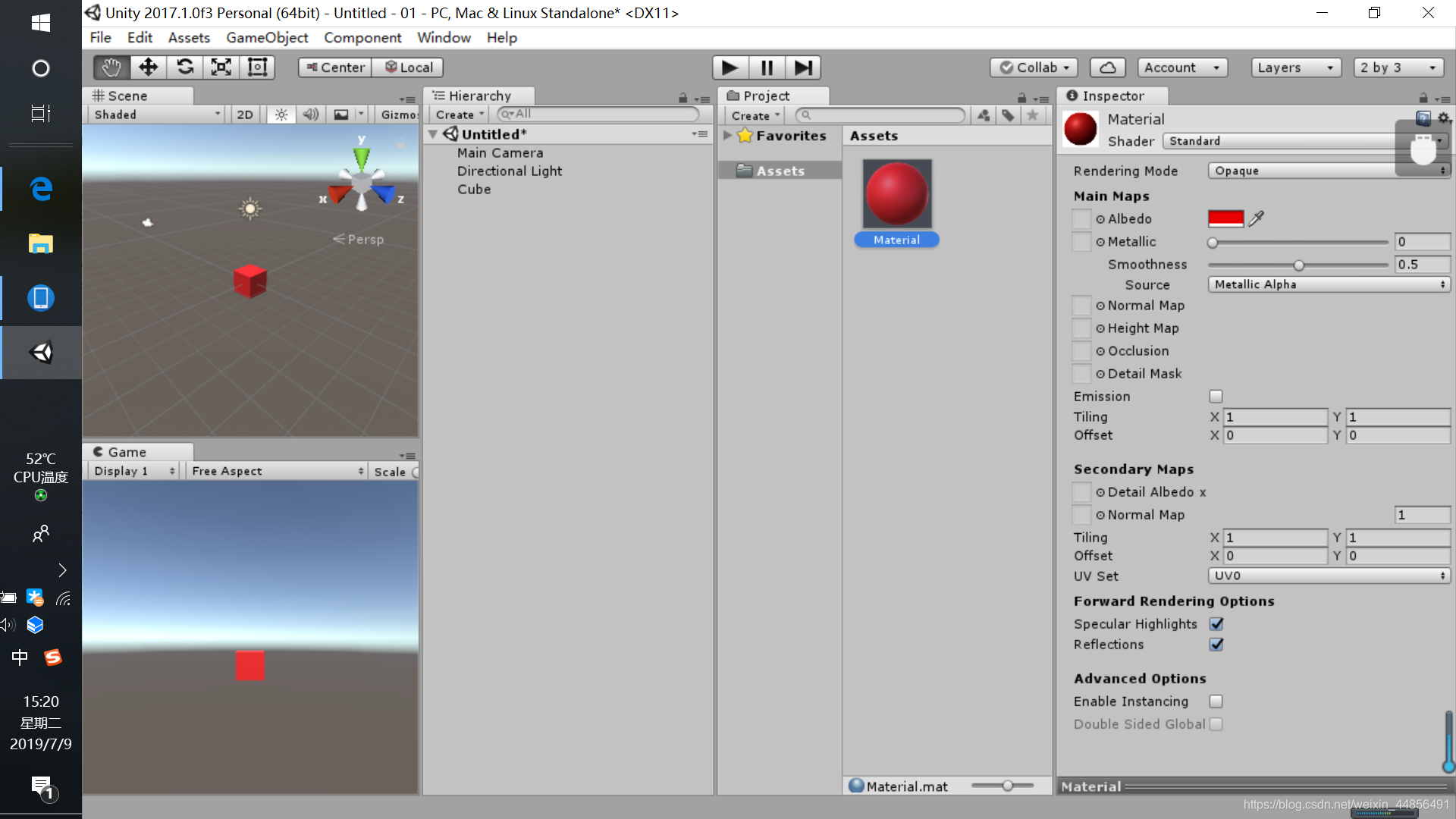
Task: Select the Hand tool in the toolbar
Action: [111, 67]
